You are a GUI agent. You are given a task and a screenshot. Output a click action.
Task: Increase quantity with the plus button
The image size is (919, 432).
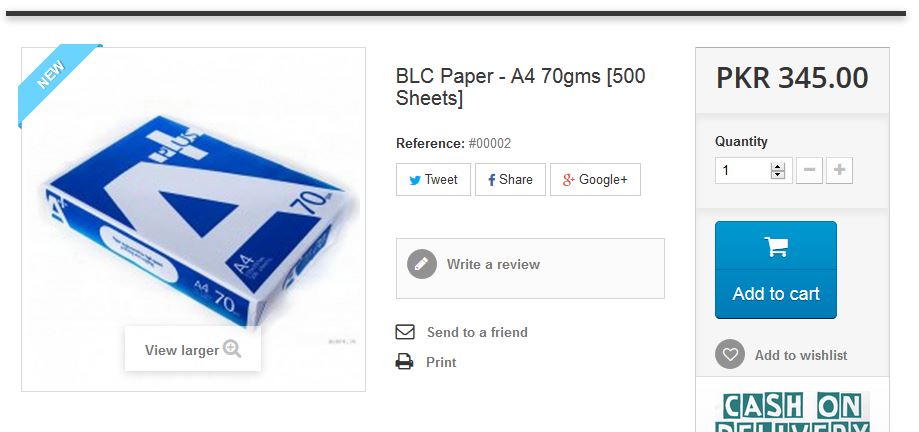tap(839, 171)
